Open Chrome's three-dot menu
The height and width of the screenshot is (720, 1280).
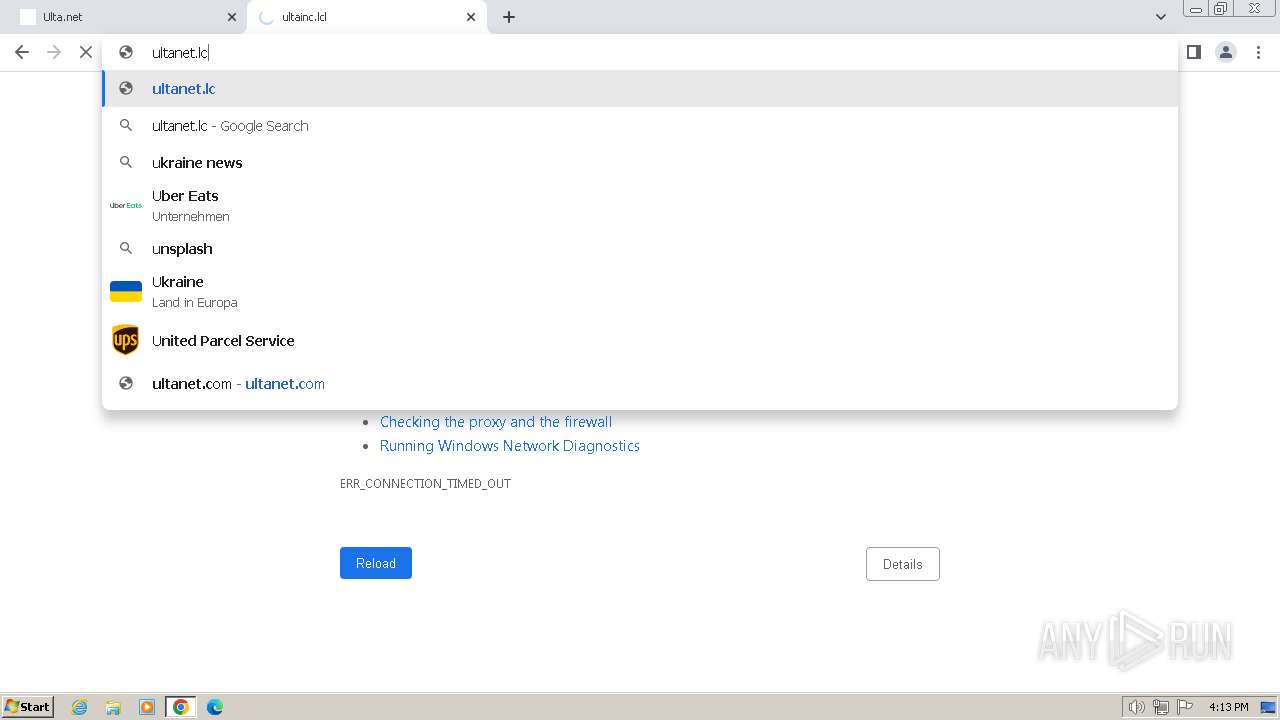pos(1259,52)
